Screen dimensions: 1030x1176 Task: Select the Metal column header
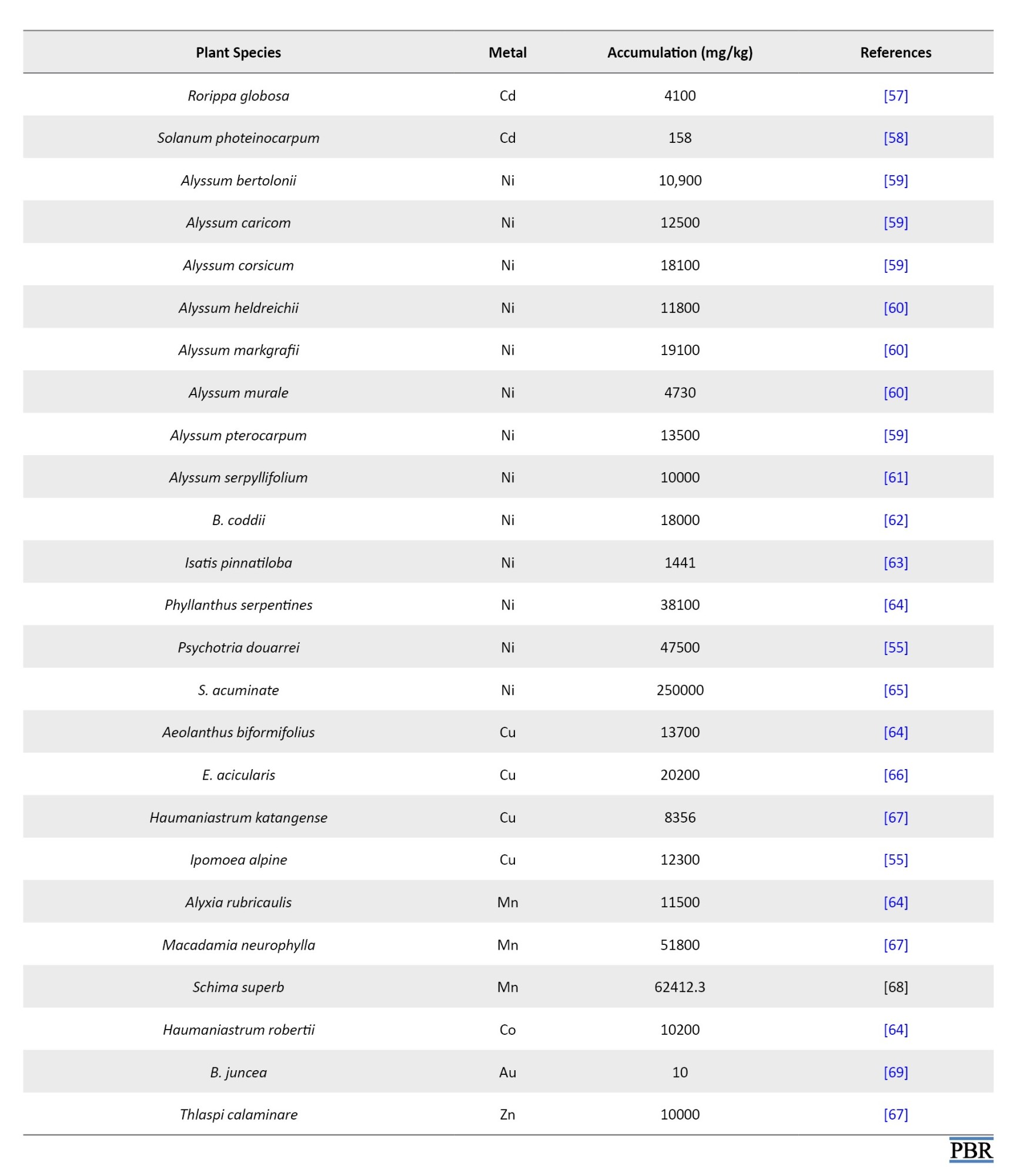tap(507, 52)
